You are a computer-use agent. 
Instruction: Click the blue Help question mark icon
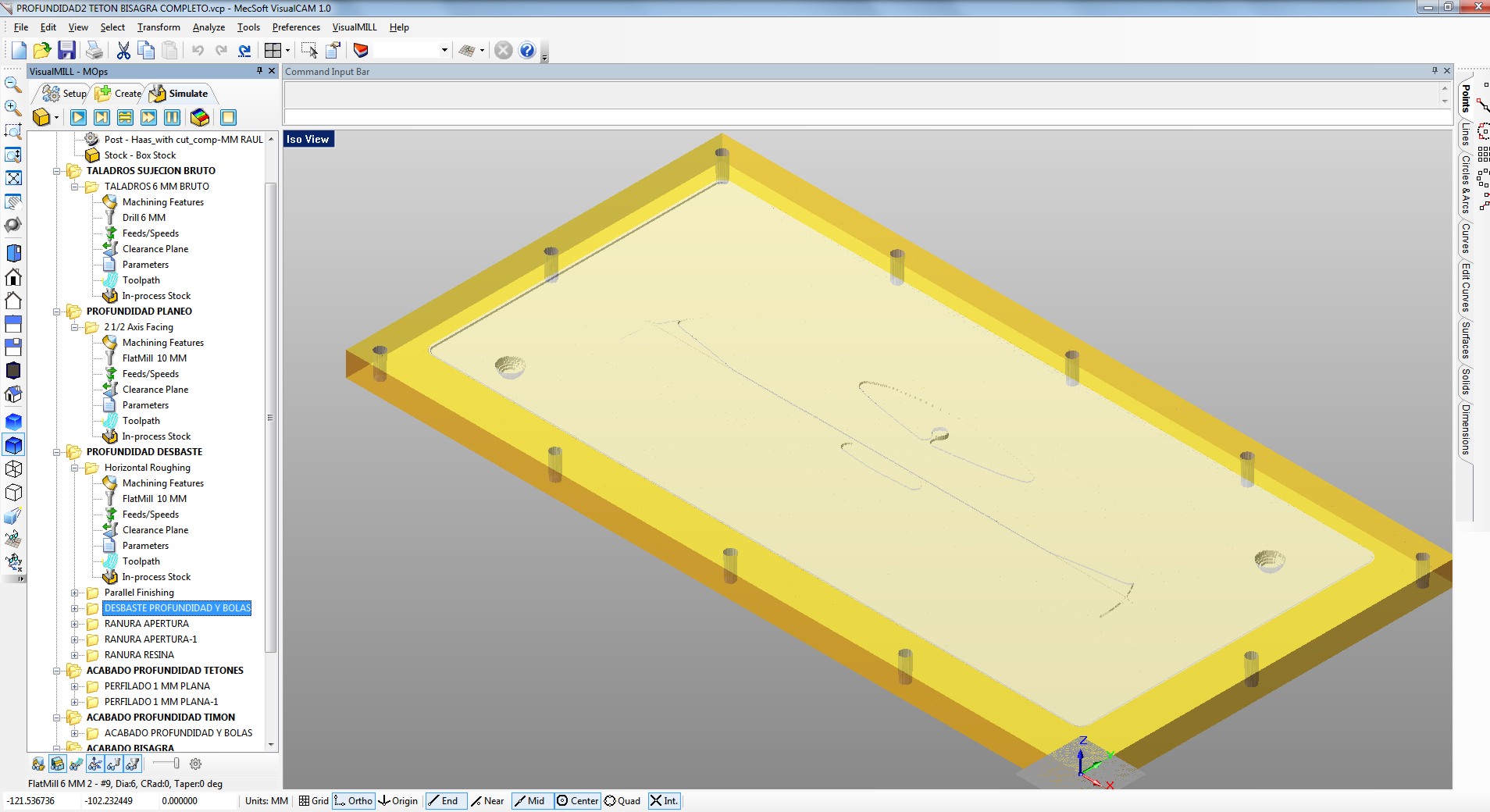[527, 51]
